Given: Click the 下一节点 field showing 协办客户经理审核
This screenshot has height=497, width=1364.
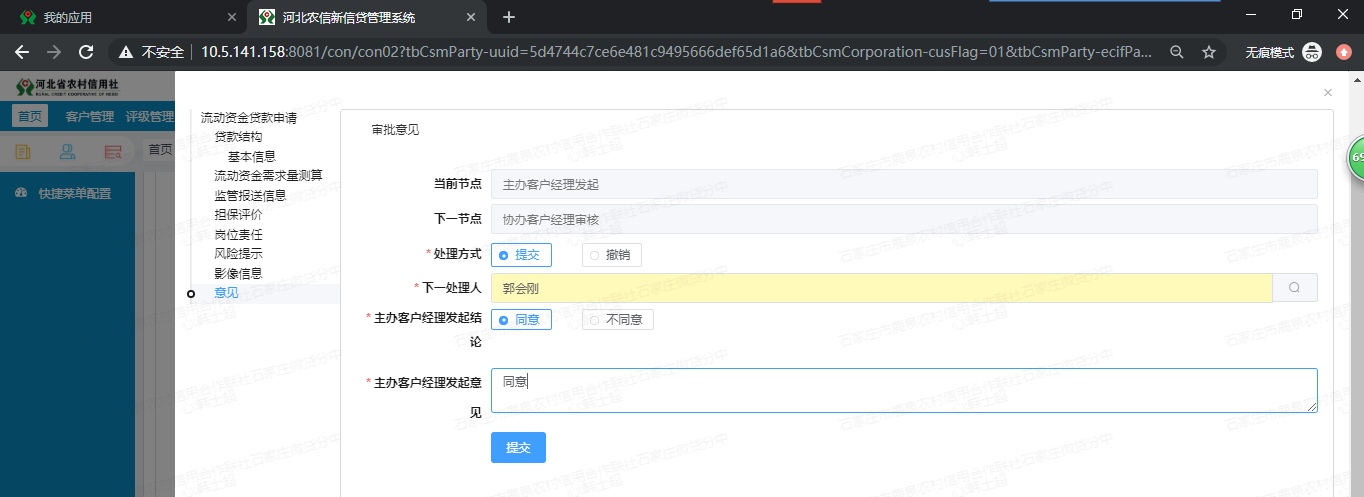Looking at the screenshot, I should [904, 219].
